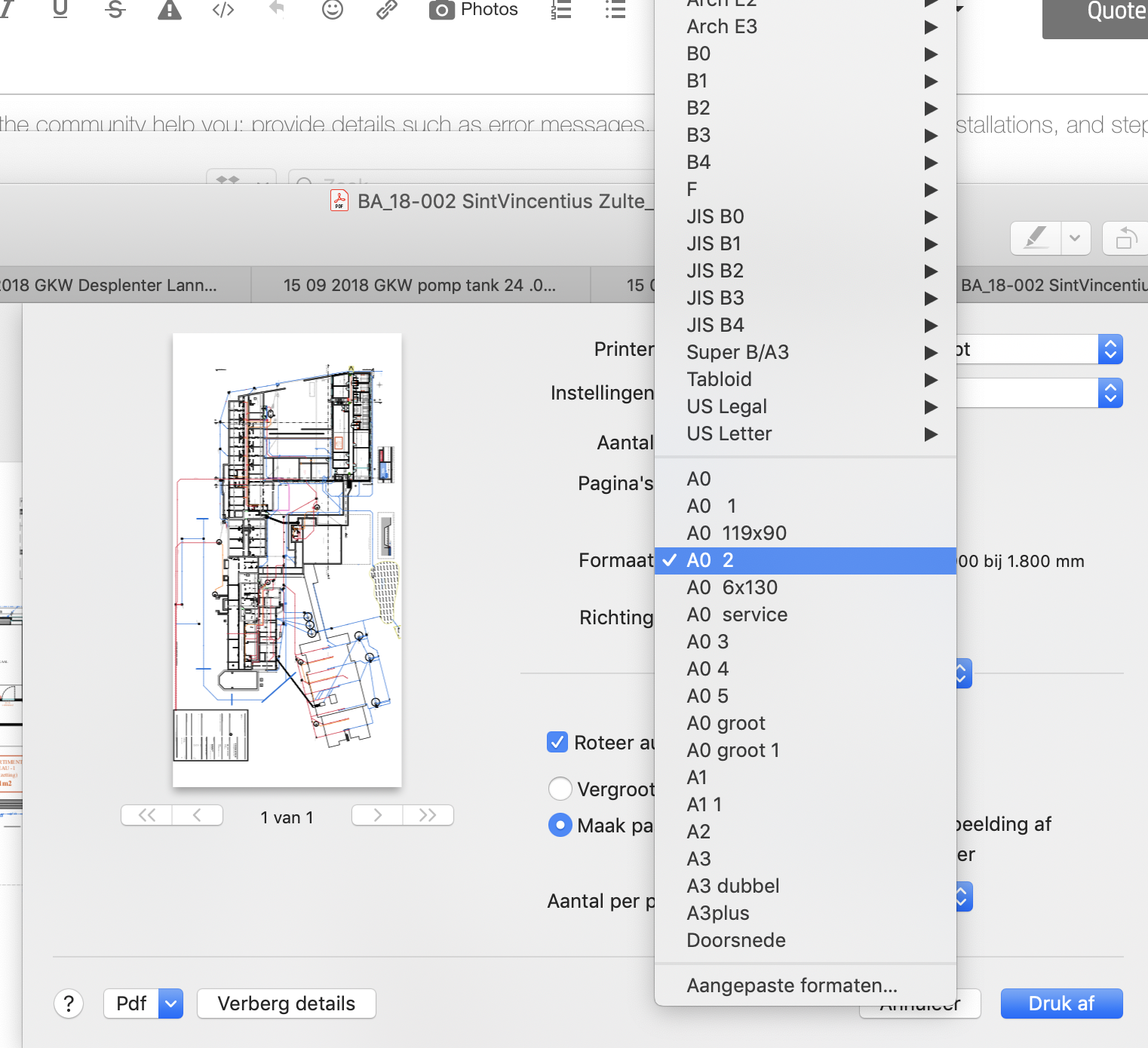Screen dimensions: 1148x1048
Task: Open the Aantal per pagina stepper
Action: 959,896
